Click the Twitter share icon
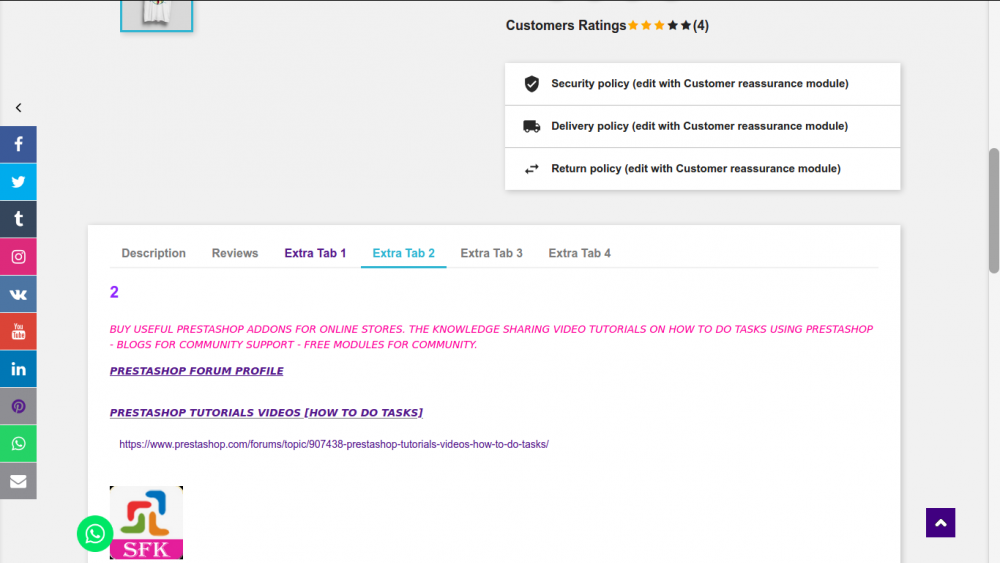1000x563 pixels. tap(18, 182)
